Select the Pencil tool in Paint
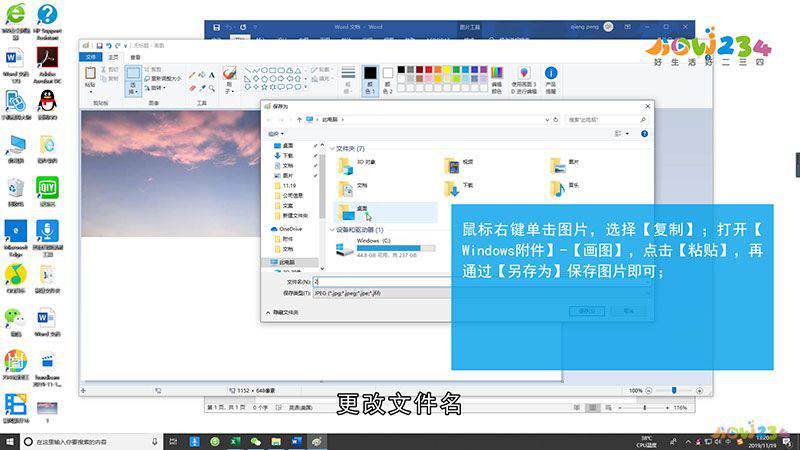This screenshot has height=450, width=800. 192,76
